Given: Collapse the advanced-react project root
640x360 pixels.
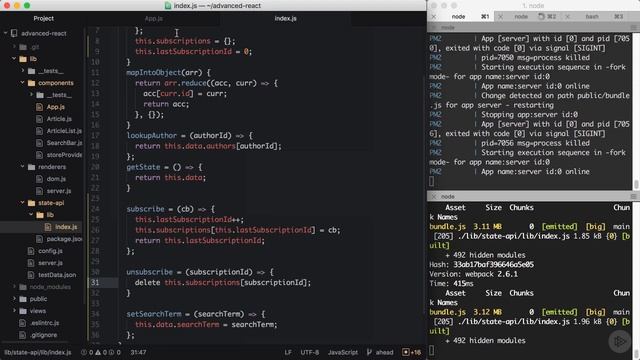Looking at the screenshot, I should click(x=6, y=33).
